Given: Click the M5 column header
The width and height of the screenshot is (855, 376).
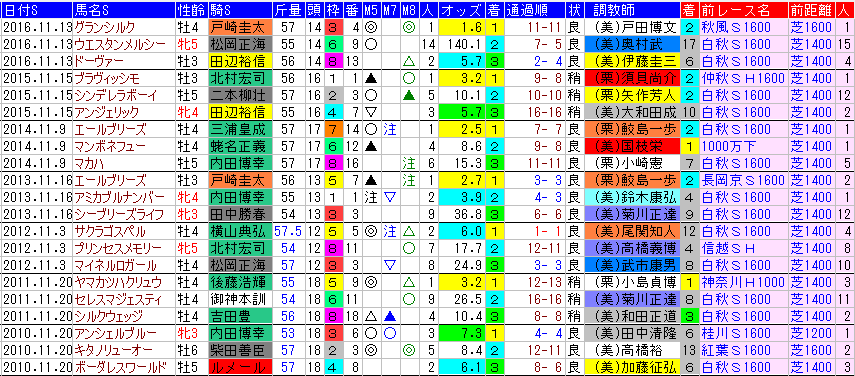Looking at the screenshot, I should click(x=371, y=10).
